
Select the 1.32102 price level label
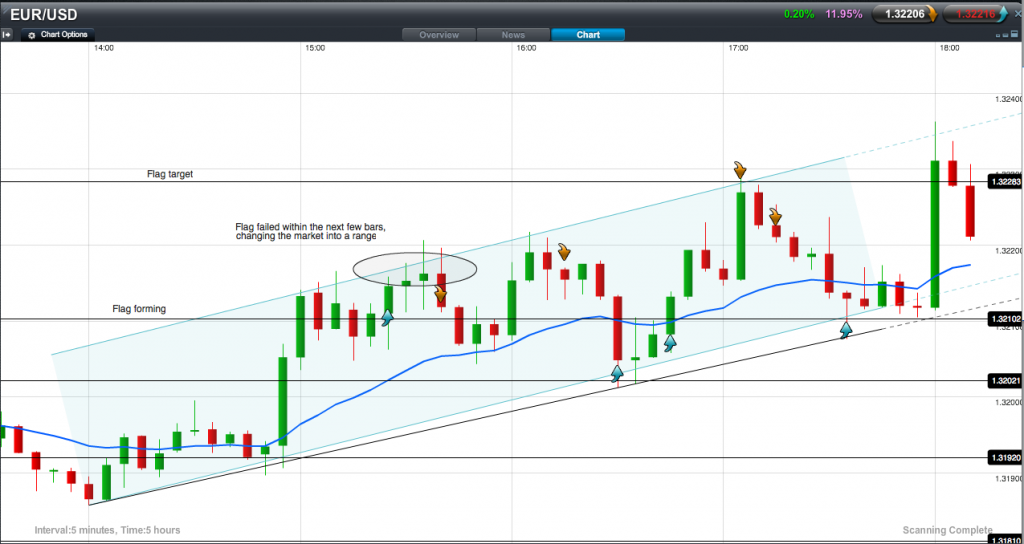1003,319
